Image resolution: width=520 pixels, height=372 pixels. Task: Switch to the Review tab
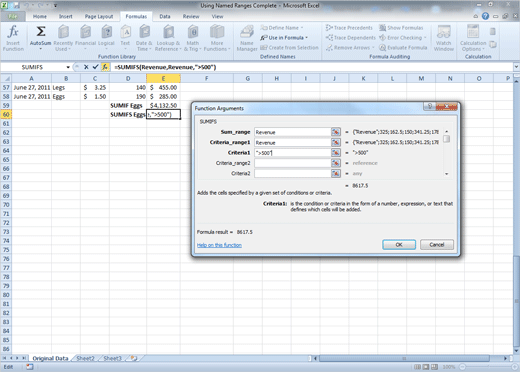click(x=191, y=16)
